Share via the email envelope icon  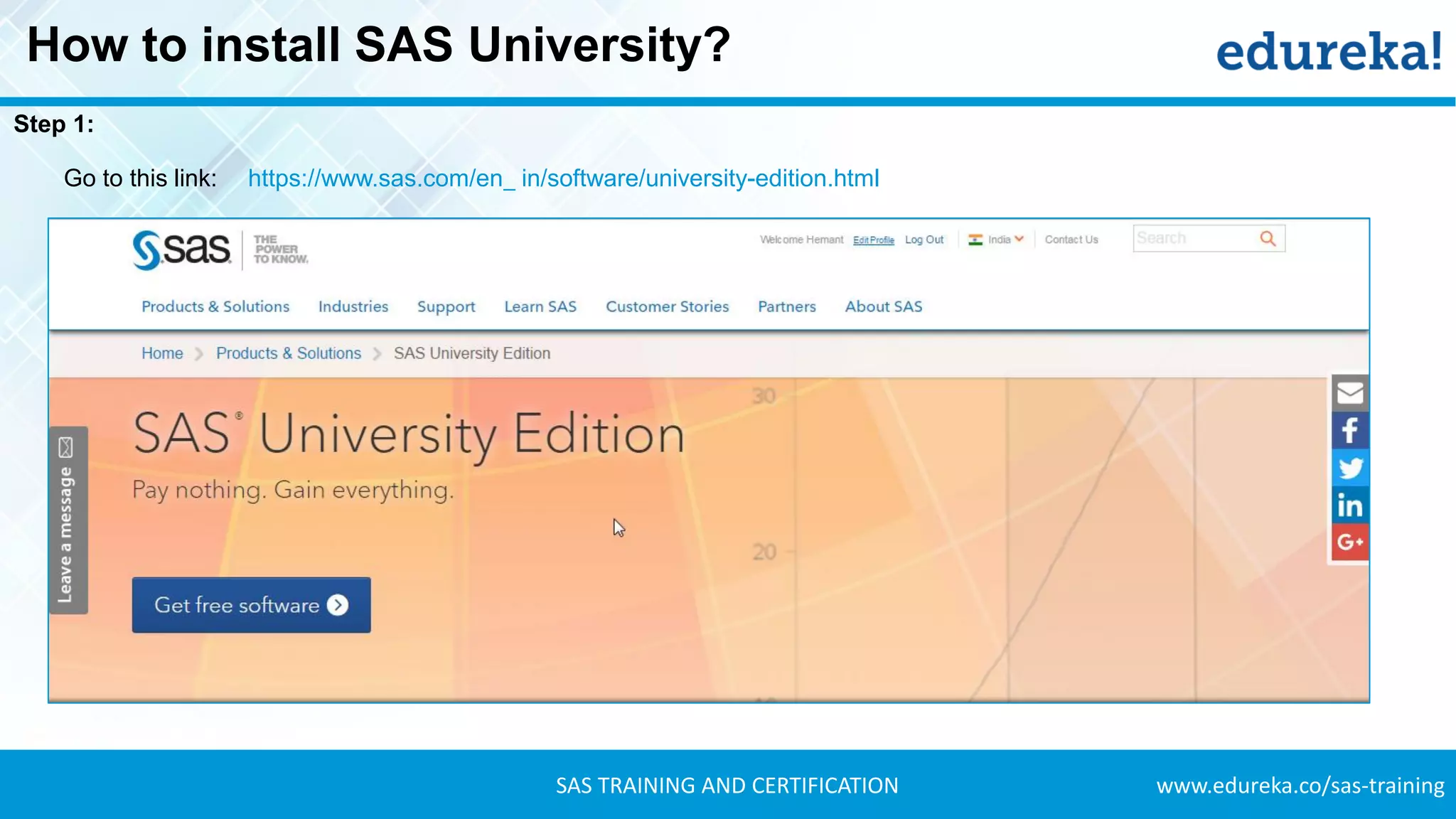(x=1349, y=393)
